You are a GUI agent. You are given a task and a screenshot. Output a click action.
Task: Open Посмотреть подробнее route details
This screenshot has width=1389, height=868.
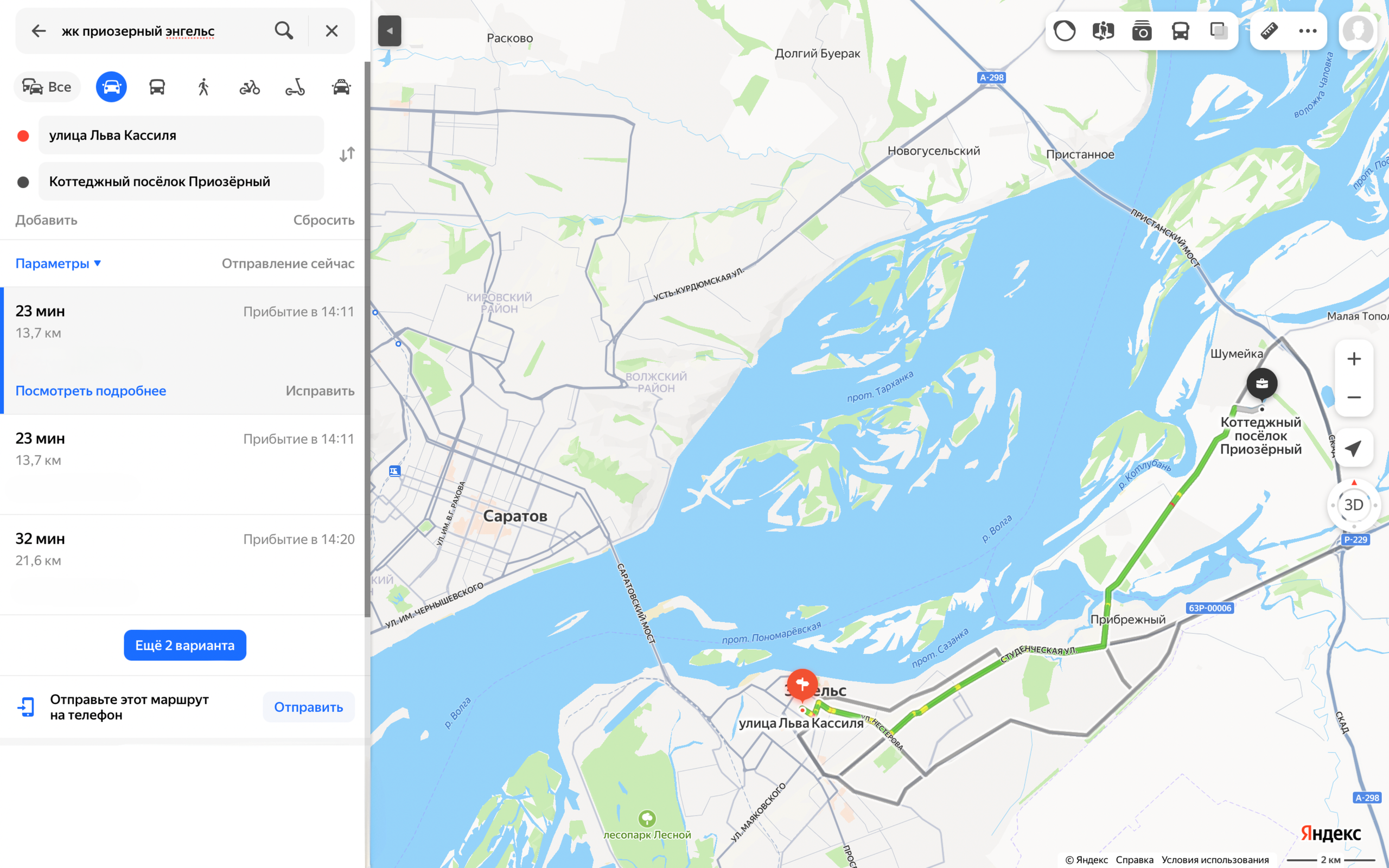coord(91,391)
